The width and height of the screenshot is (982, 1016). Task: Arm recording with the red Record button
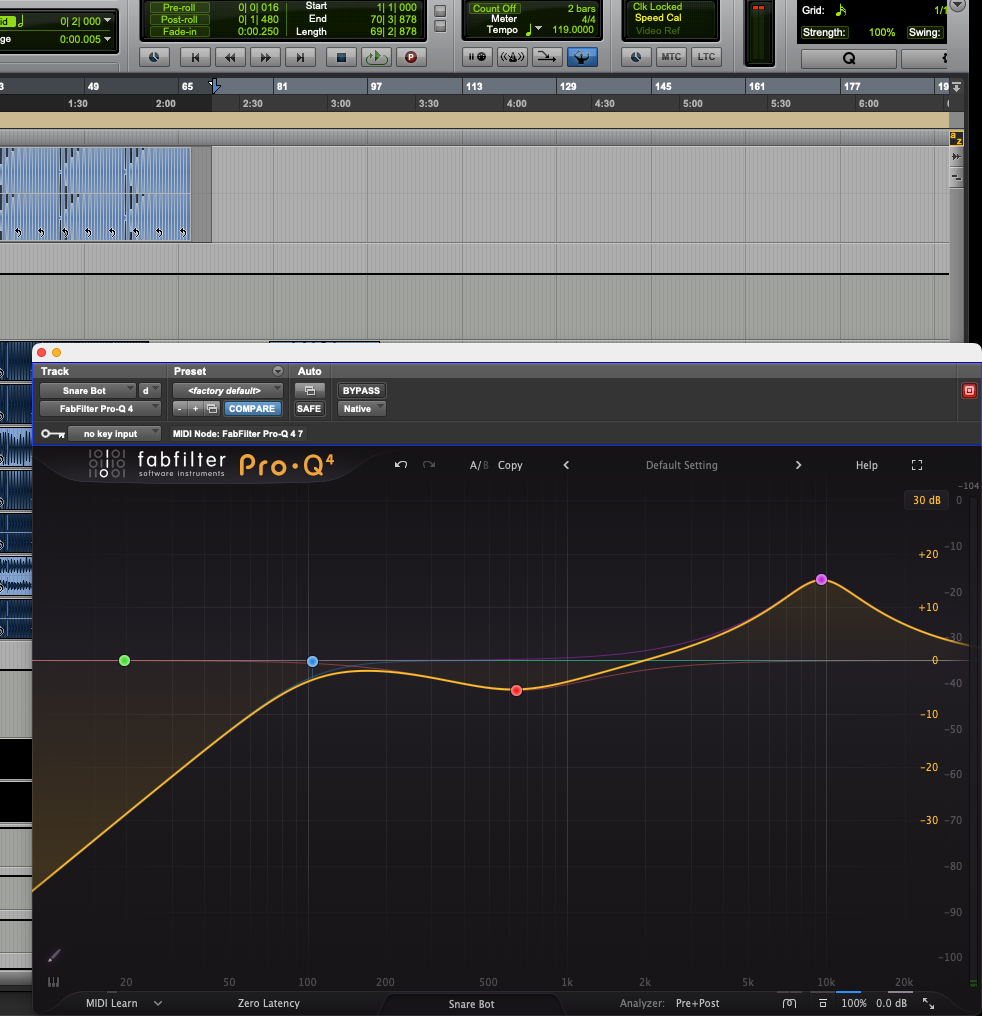[x=411, y=57]
